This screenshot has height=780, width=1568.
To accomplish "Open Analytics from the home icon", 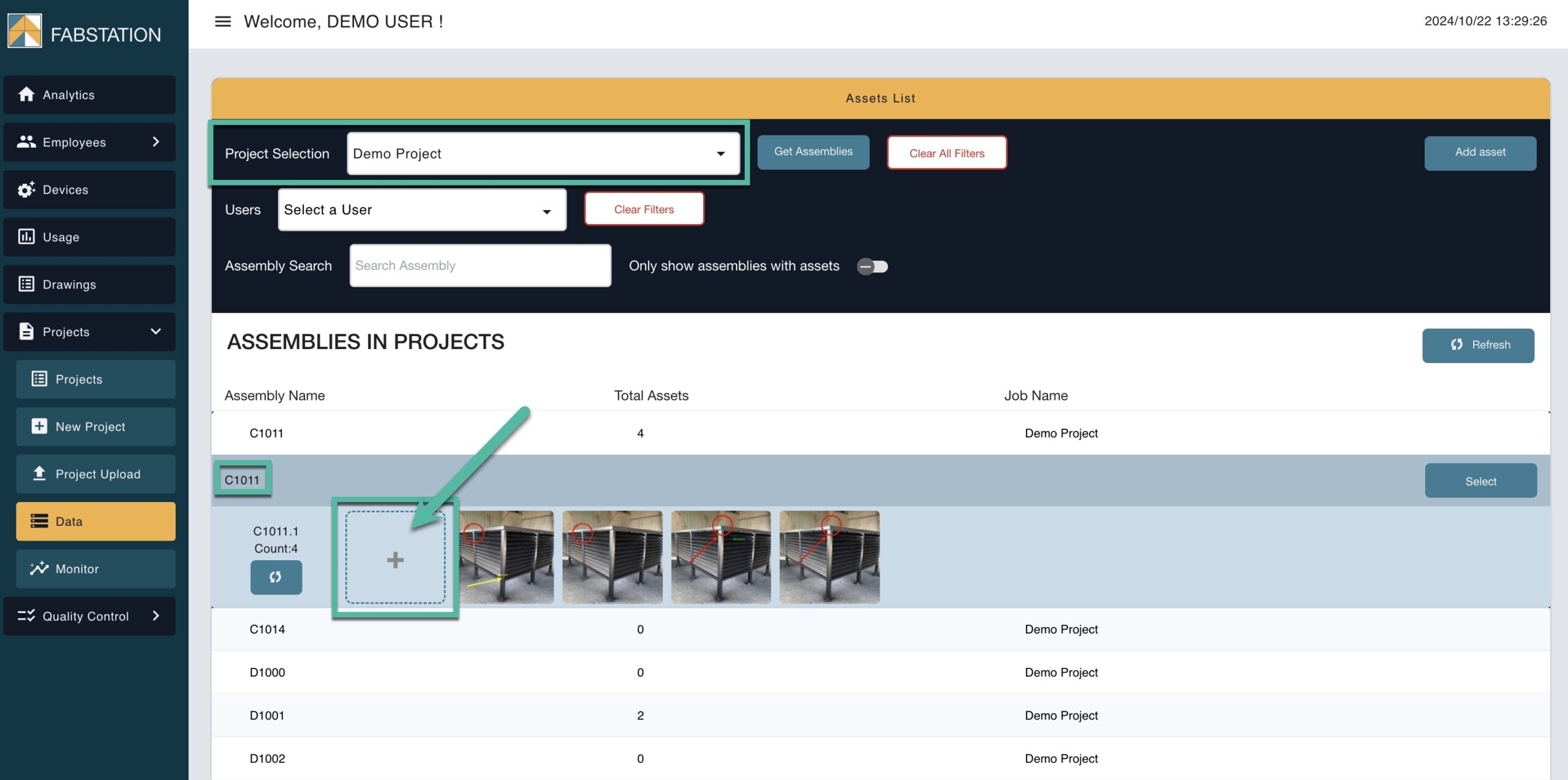I will click(x=26, y=94).
